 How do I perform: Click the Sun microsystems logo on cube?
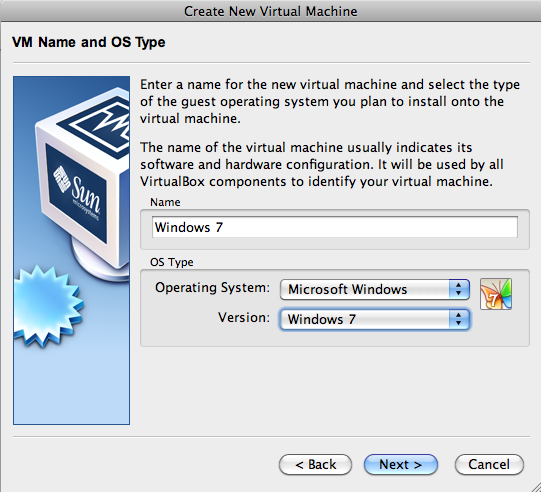tap(77, 194)
